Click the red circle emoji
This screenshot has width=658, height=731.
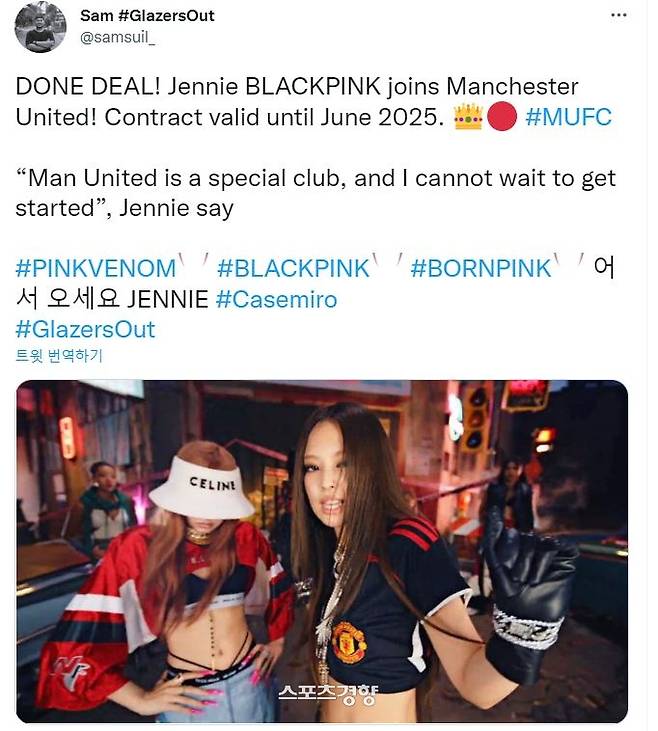pyautogui.click(x=502, y=117)
